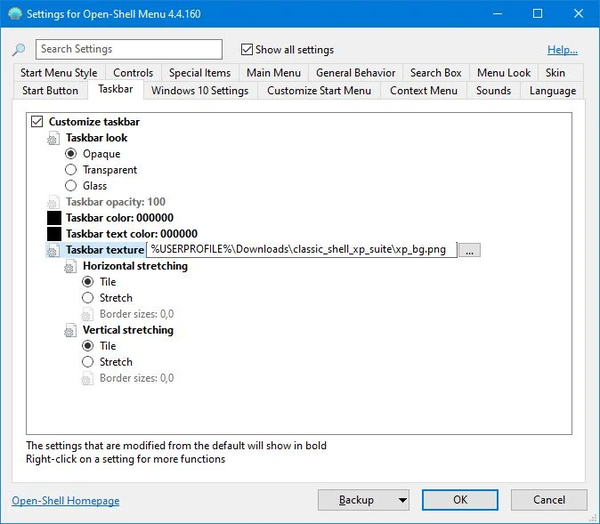Switch to the Customize Start Menu tab
The width and height of the screenshot is (600, 524).
tap(319, 91)
